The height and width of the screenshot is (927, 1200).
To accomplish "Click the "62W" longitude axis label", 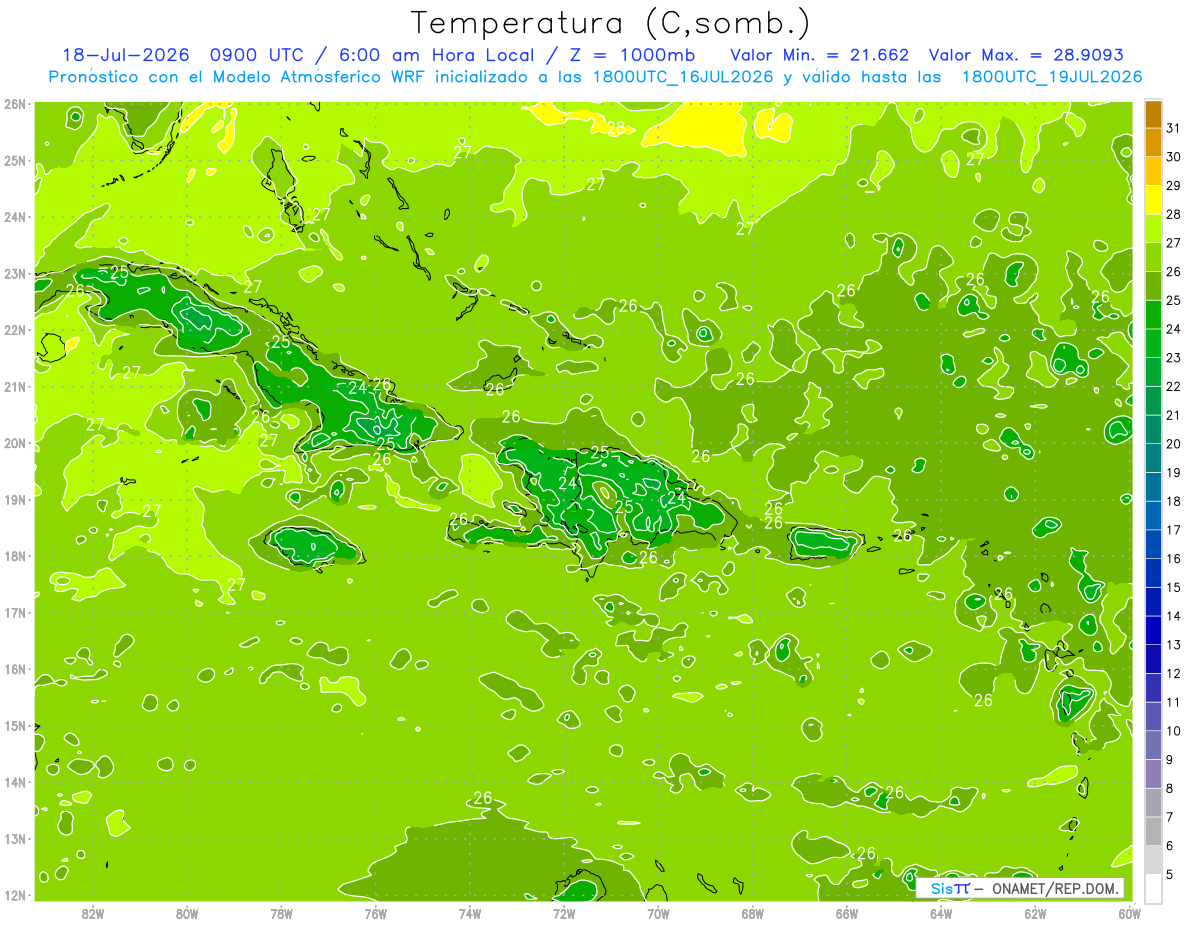I will [1035, 913].
